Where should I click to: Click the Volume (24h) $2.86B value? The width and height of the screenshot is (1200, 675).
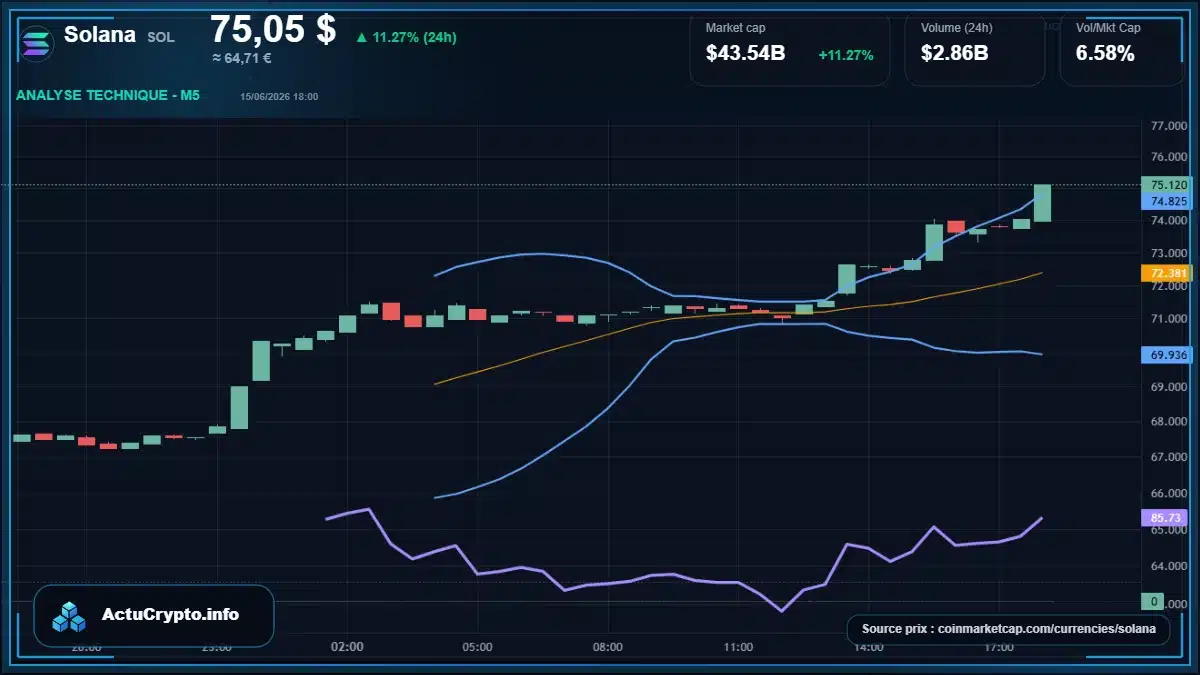click(954, 54)
